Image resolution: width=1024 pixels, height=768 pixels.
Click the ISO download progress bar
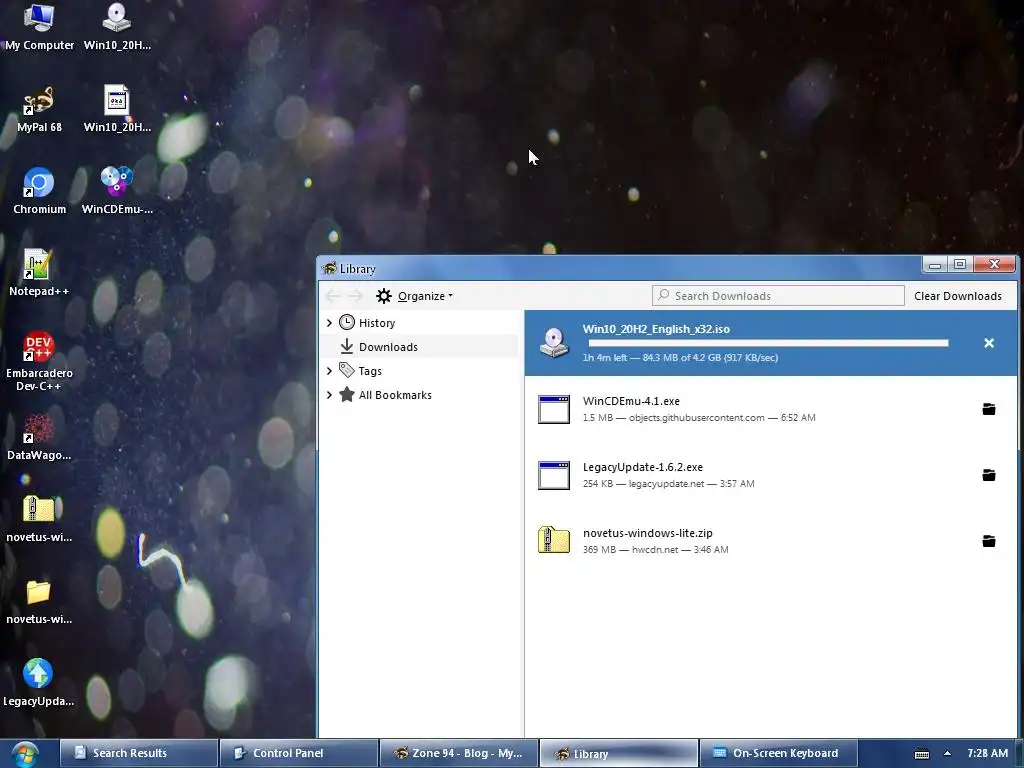768,343
